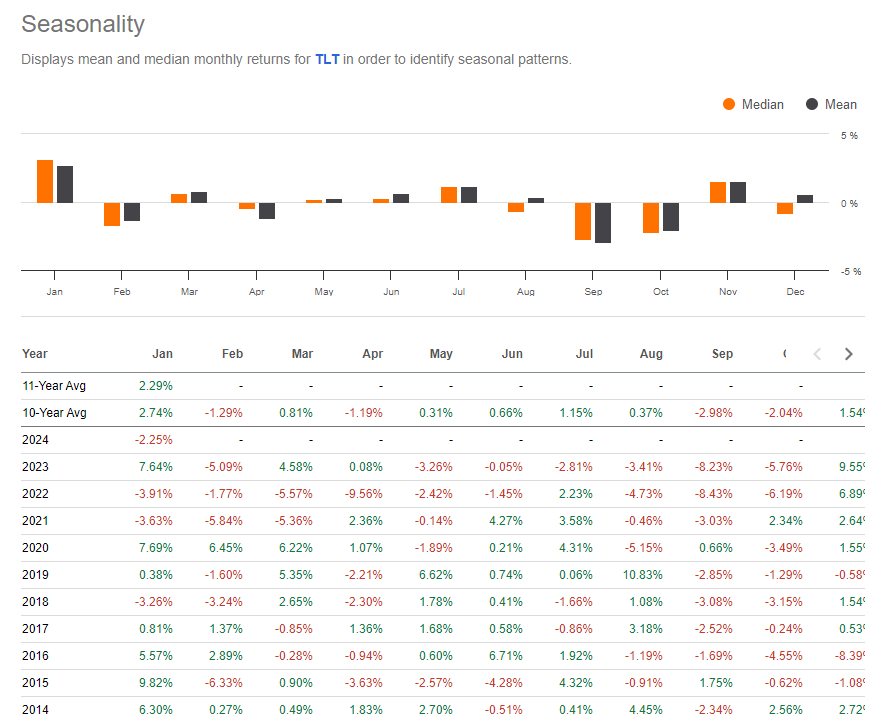Open the TLT ticker link

[327, 59]
